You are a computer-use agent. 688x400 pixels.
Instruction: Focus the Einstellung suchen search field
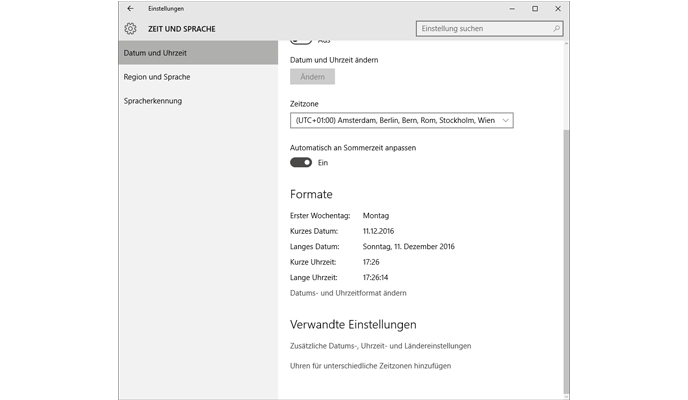pyautogui.click(x=480, y=29)
